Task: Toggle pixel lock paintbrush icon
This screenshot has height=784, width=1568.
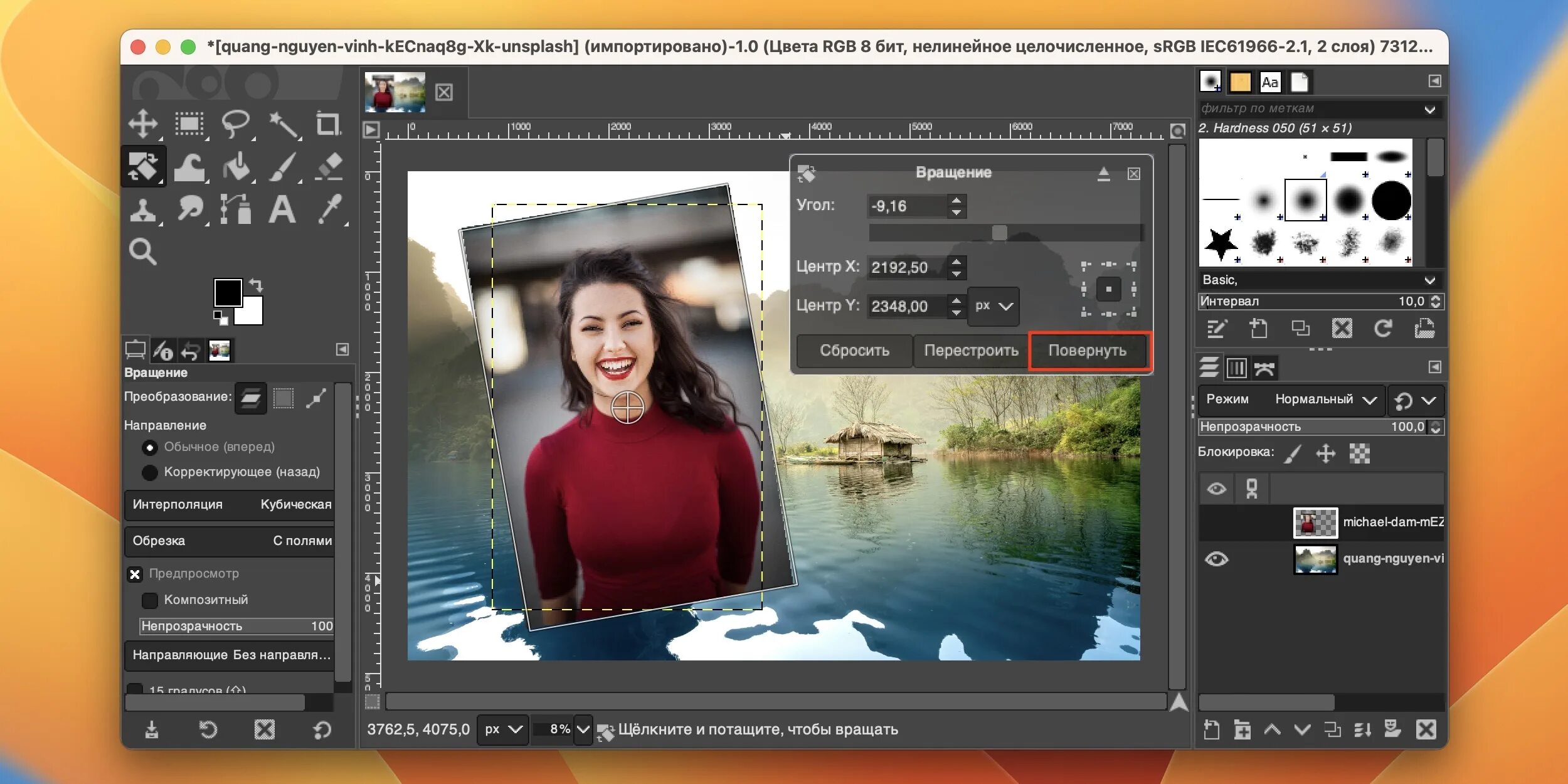Action: point(1293,453)
